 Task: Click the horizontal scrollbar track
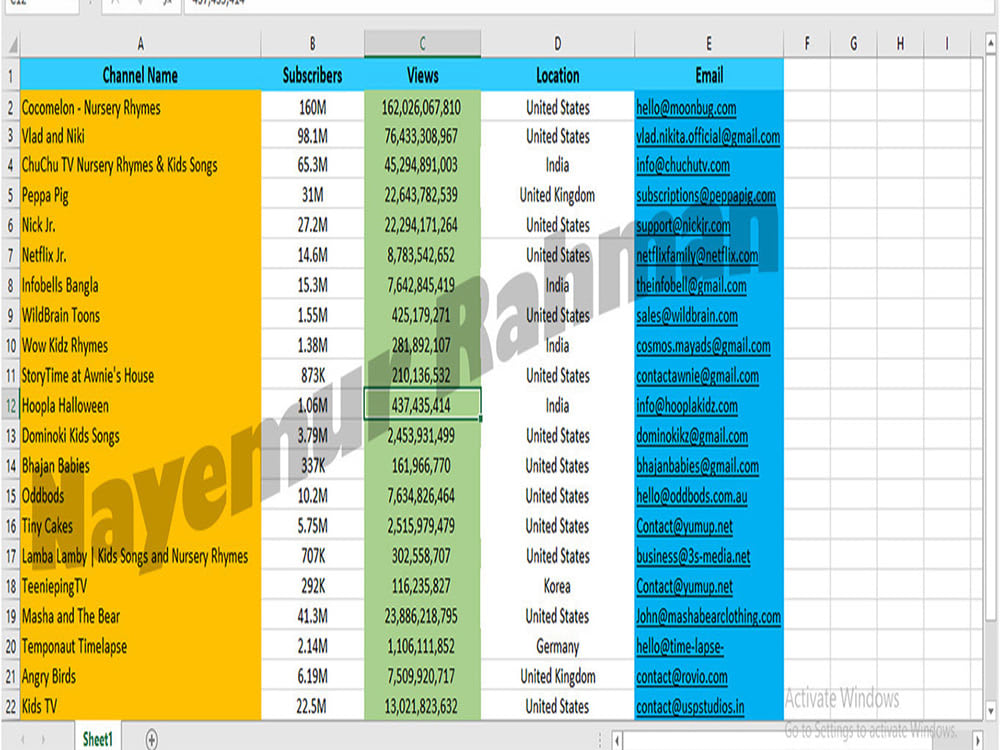(797, 740)
